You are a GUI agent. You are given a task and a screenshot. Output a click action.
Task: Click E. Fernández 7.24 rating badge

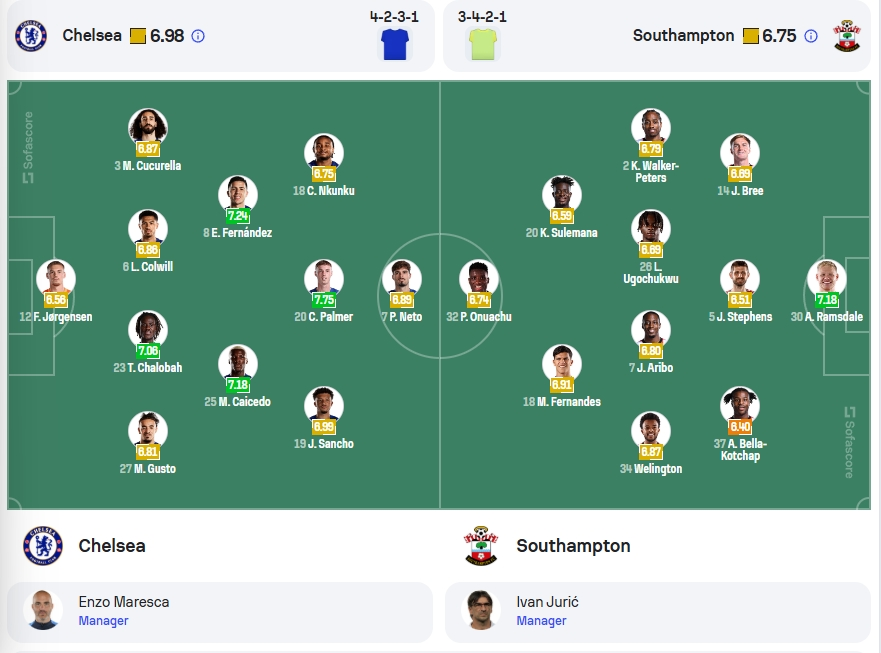coord(238,216)
